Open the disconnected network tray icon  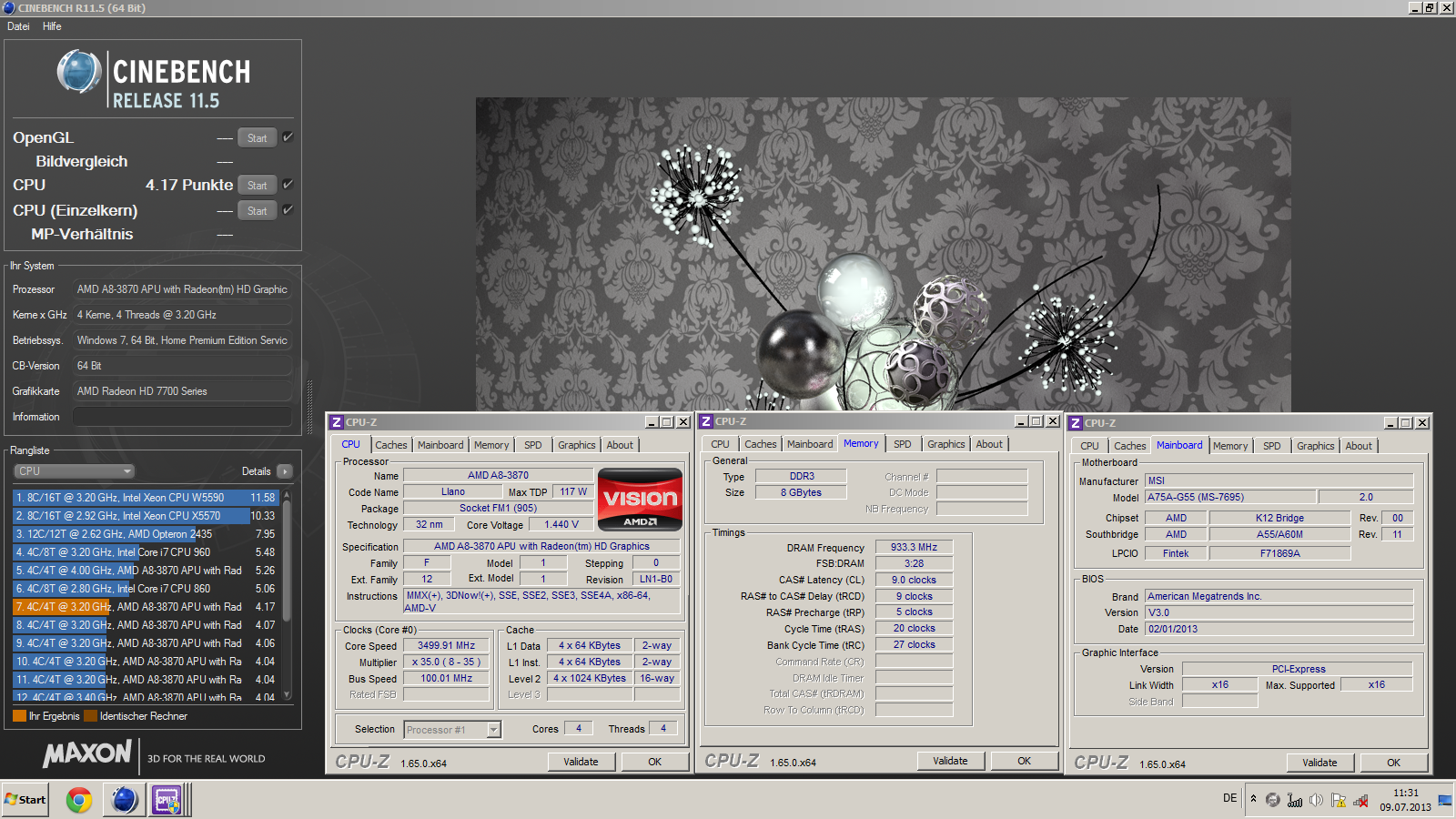click(1361, 800)
